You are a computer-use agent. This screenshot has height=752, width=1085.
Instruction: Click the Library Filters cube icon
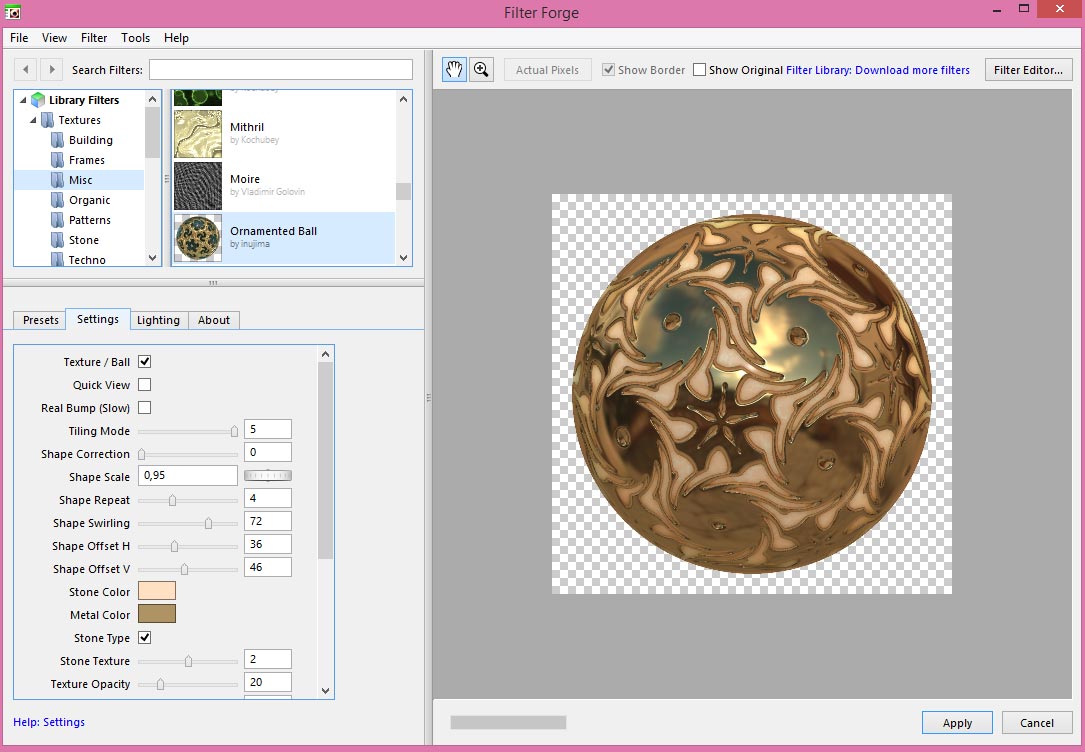pos(38,100)
